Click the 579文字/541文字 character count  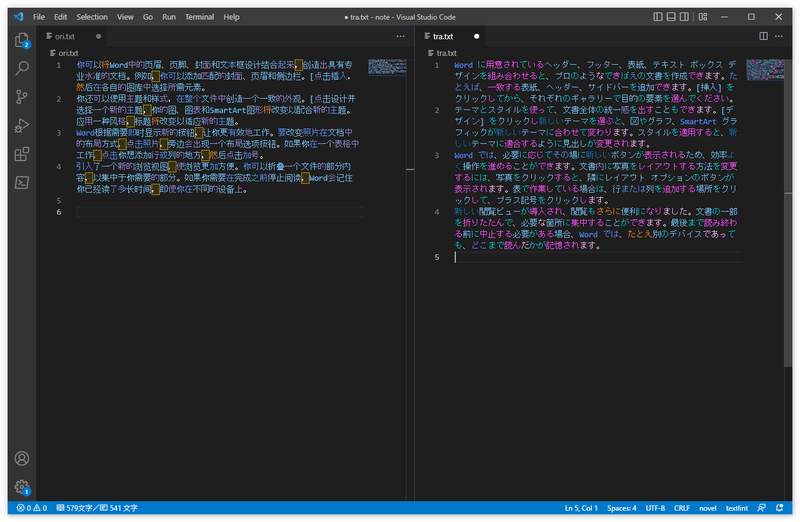click(96, 508)
